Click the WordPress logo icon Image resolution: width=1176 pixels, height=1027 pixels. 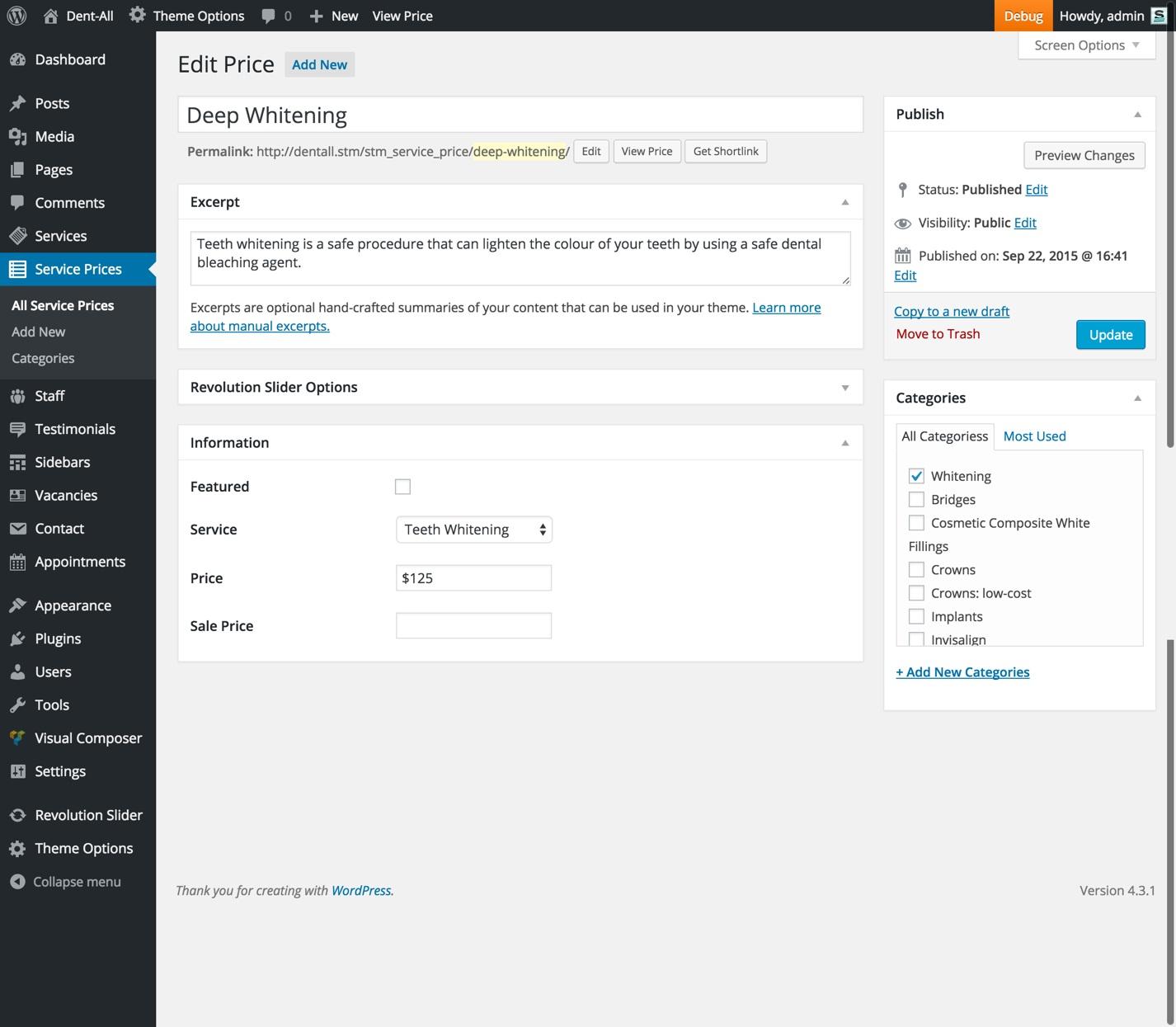pos(16,16)
